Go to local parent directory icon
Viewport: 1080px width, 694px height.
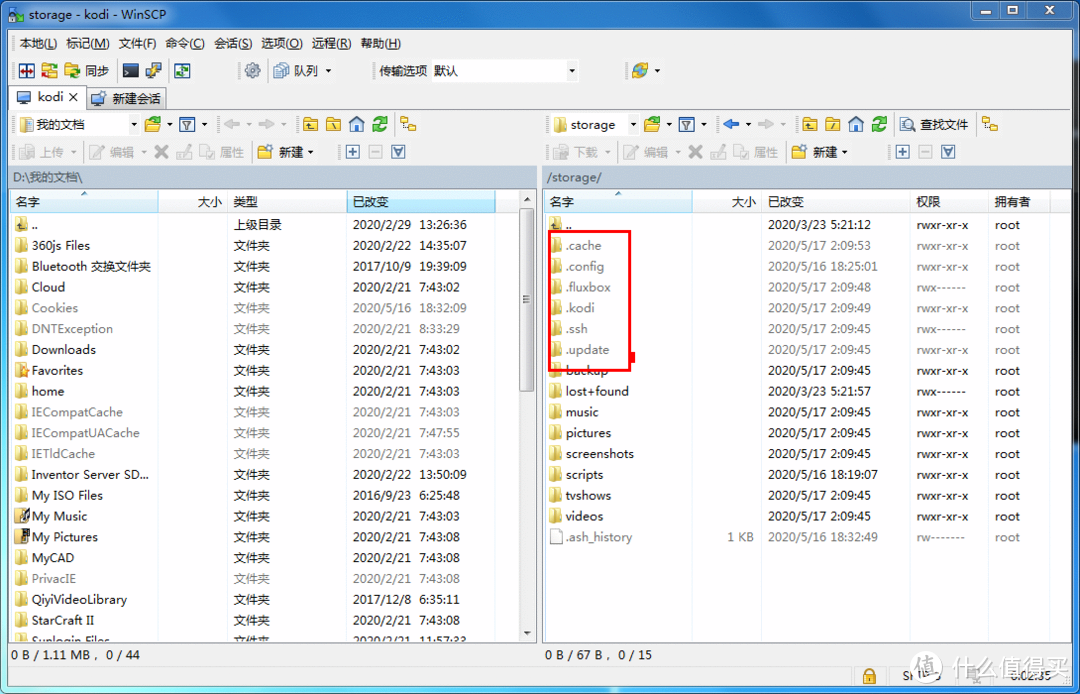pyautogui.click(x=311, y=125)
